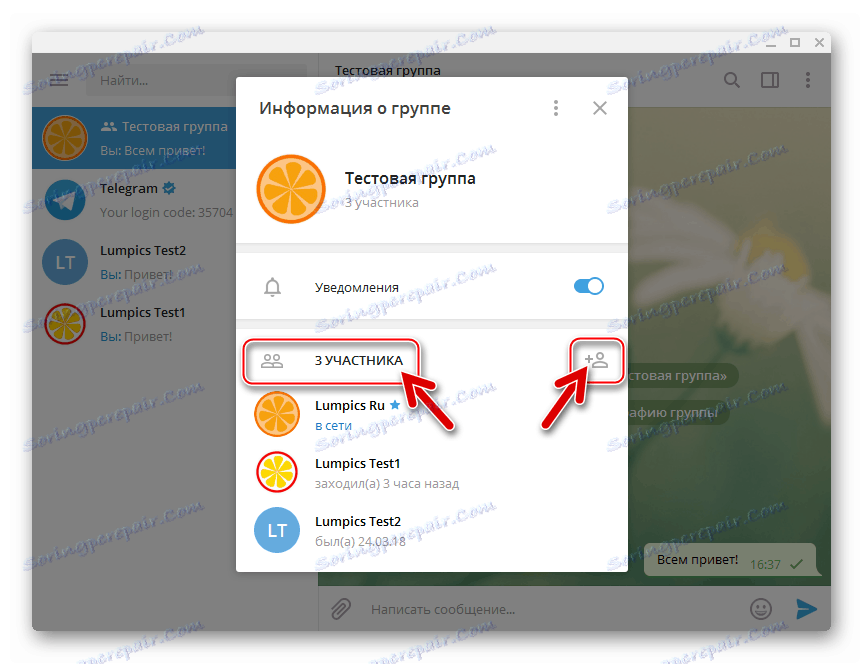This screenshot has width=864, height=664.
Task: Toggle the Уведомления notifications switch
Action: click(x=588, y=286)
